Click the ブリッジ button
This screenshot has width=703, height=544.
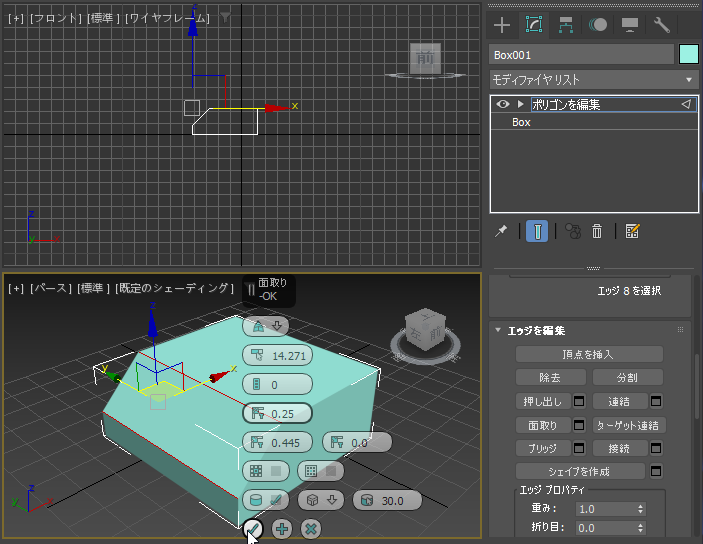point(543,448)
